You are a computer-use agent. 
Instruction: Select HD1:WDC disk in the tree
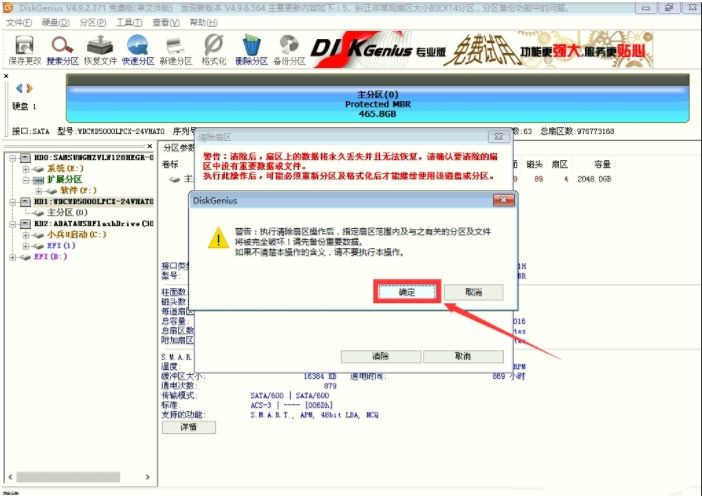tap(94, 201)
